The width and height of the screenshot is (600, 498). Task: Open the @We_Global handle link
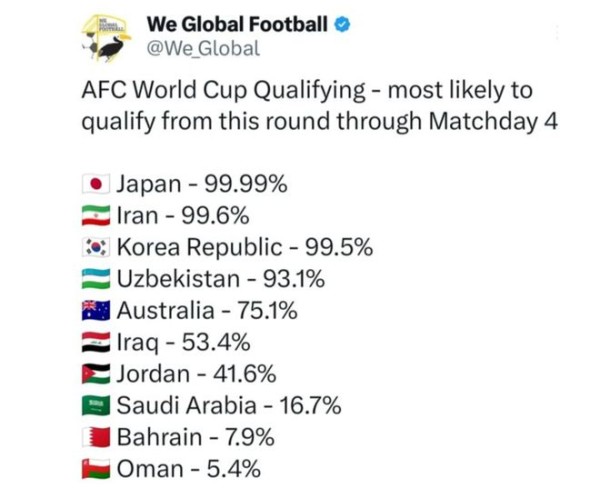(x=203, y=48)
